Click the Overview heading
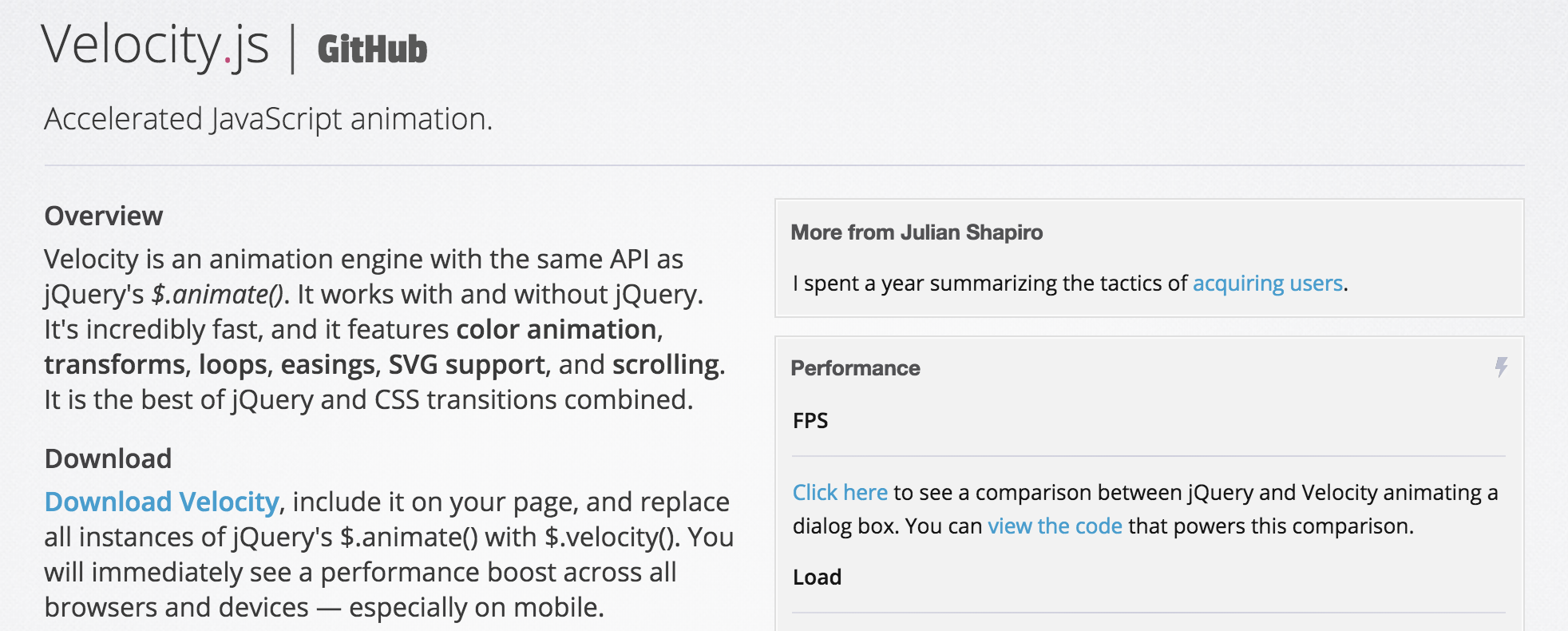The width and height of the screenshot is (1568, 631). pyautogui.click(x=104, y=216)
